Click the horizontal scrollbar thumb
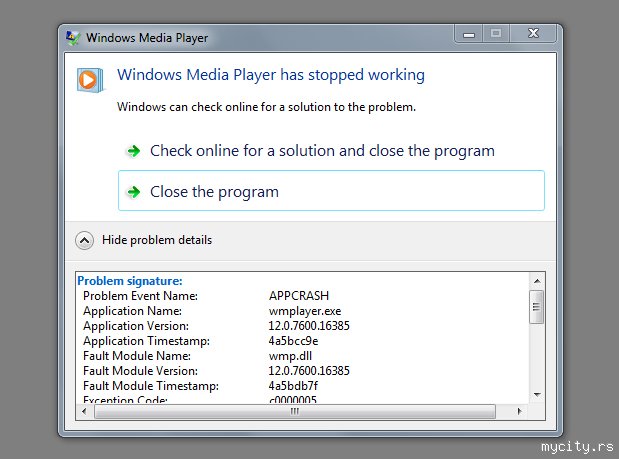The width and height of the screenshot is (619, 459). (294, 411)
